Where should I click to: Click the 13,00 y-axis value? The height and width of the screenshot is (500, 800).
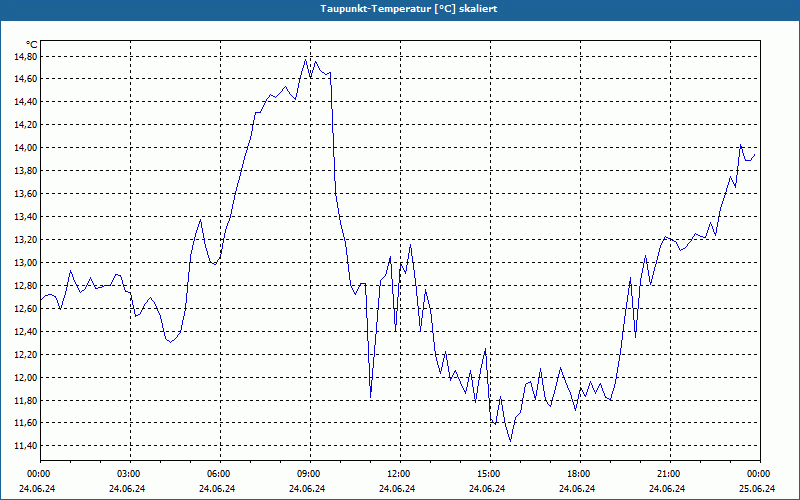(x=25, y=263)
